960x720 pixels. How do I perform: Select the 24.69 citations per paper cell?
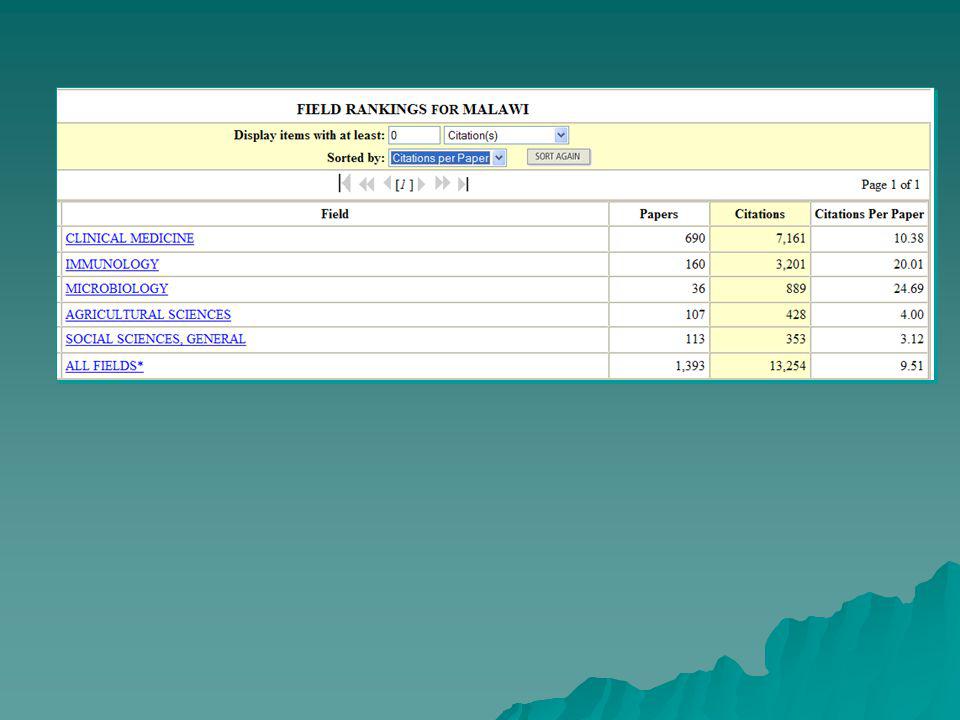click(869, 289)
